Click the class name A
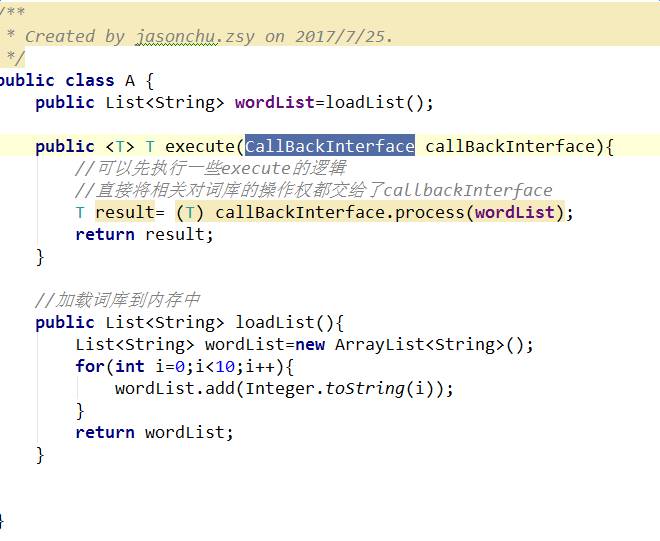 (x=130, y=80)
